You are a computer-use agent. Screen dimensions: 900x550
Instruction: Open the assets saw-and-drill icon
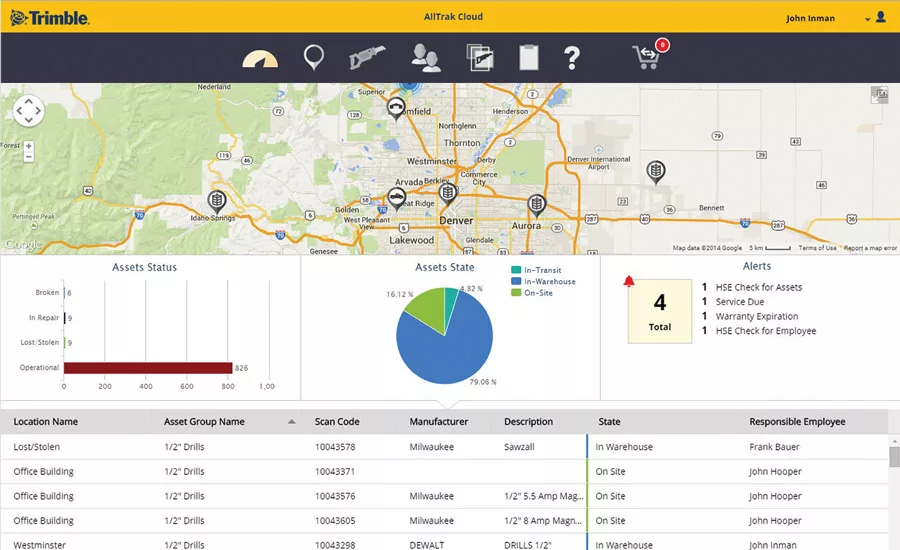click(x=367, y=57)
